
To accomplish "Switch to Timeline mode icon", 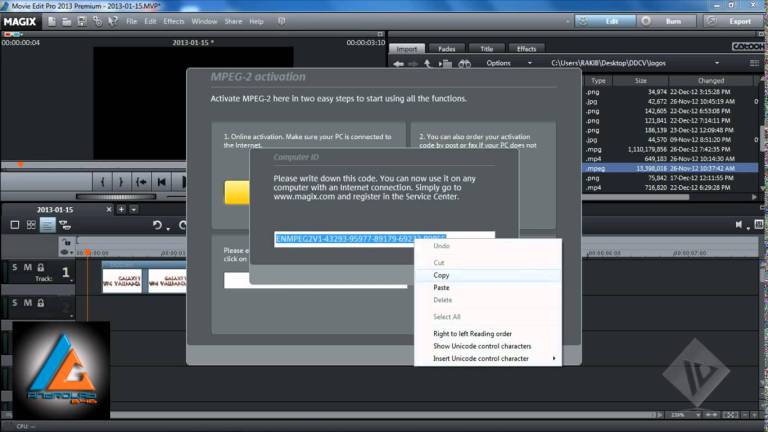I will (48, 225).
